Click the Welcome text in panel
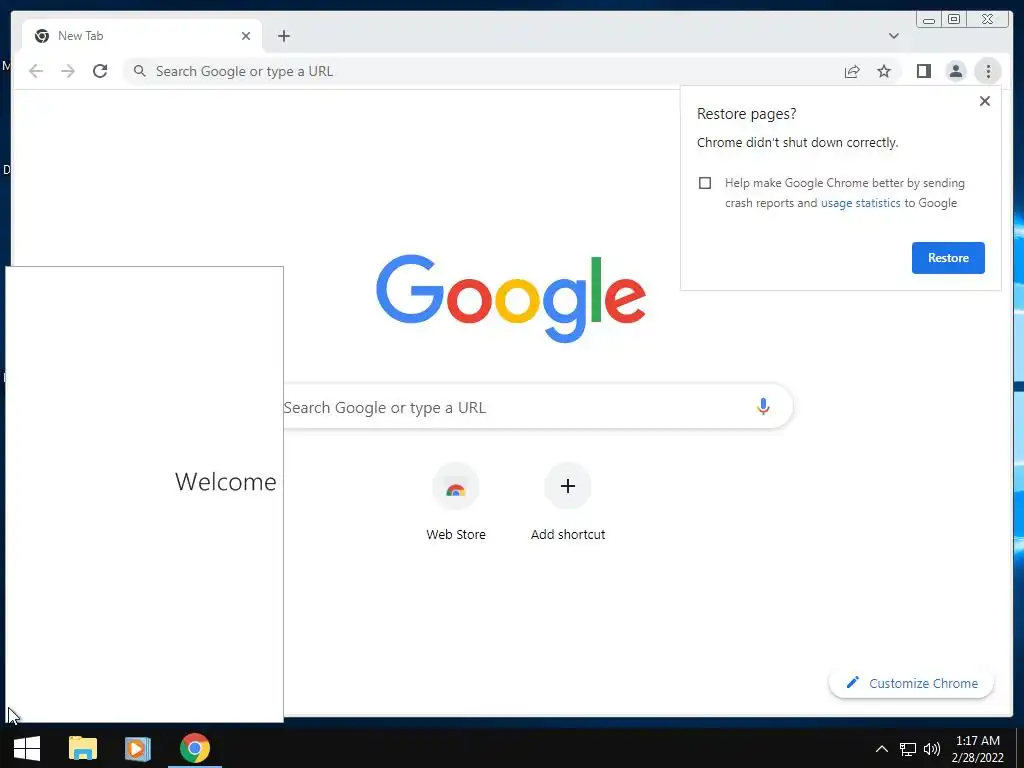The width and height of the screenshot is (1024, 768). point(225,481)
